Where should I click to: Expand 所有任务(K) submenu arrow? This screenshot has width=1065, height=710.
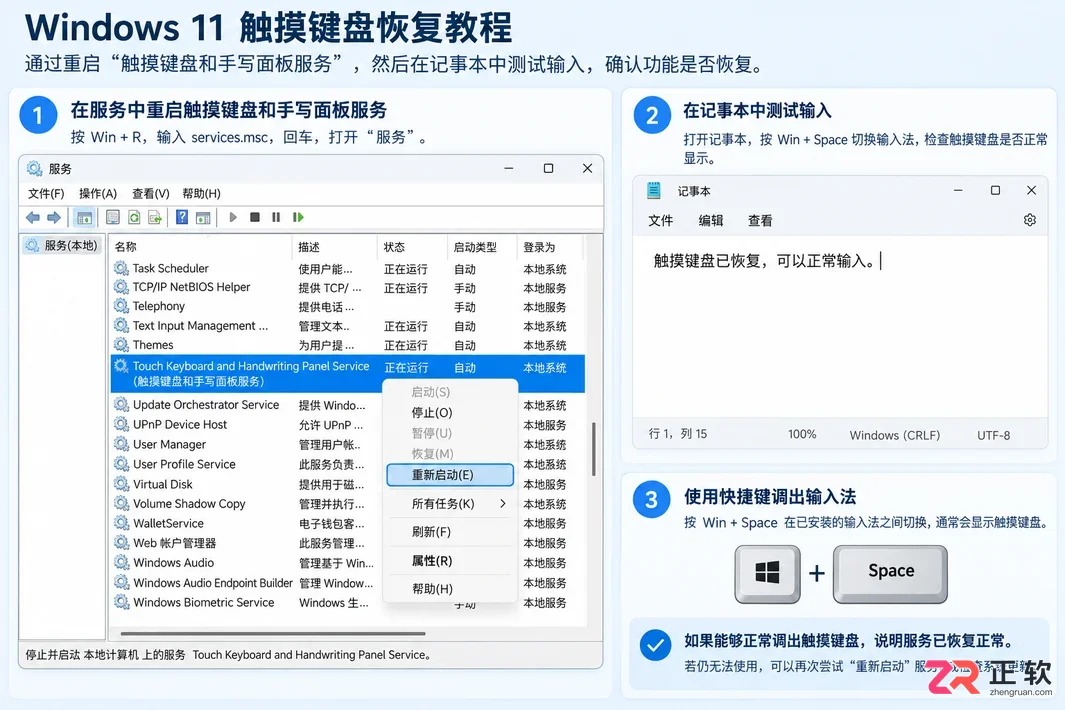(503, 503)
